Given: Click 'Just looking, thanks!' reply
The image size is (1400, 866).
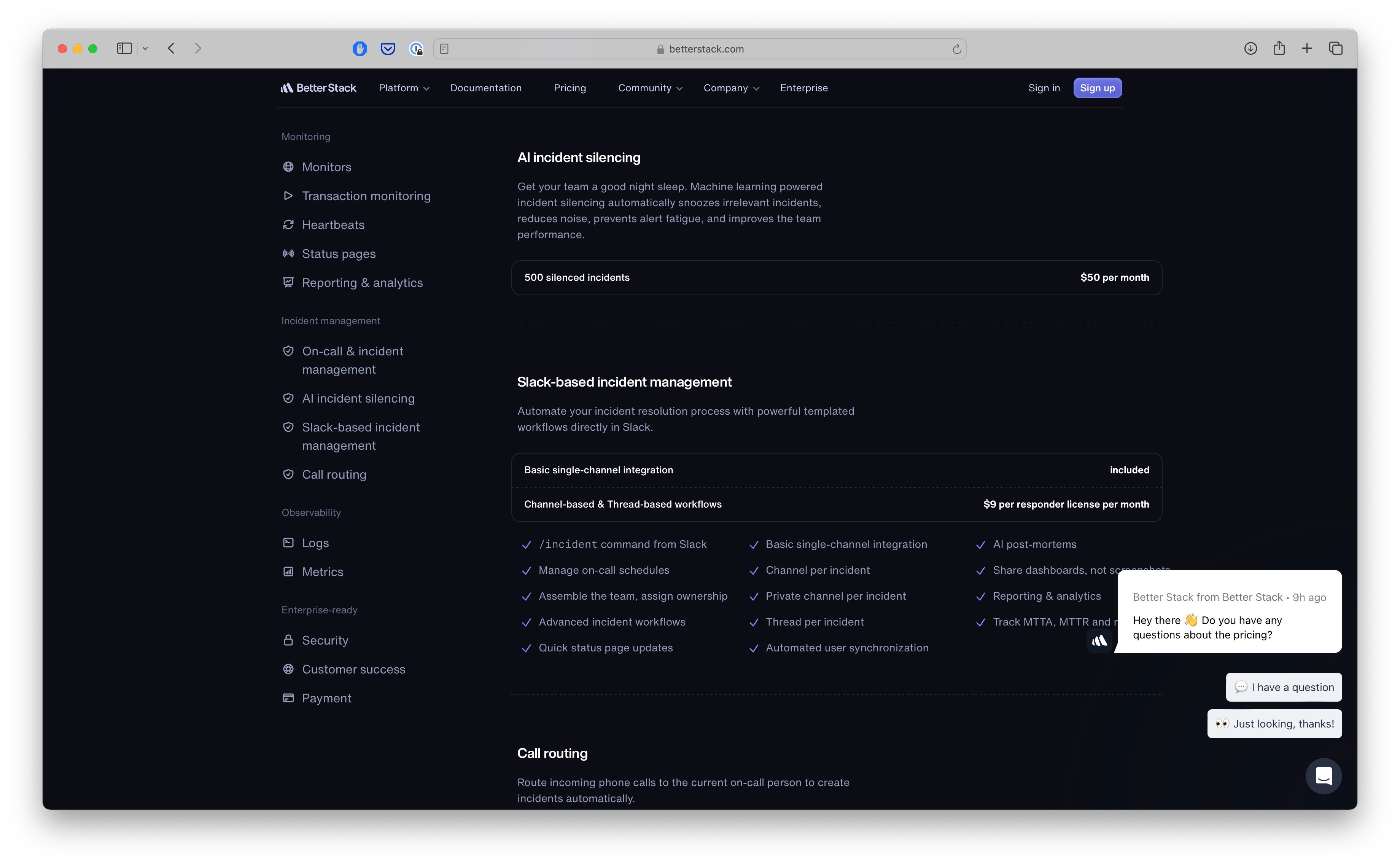Looking at the screenshot, I should tap(1274, 723).
